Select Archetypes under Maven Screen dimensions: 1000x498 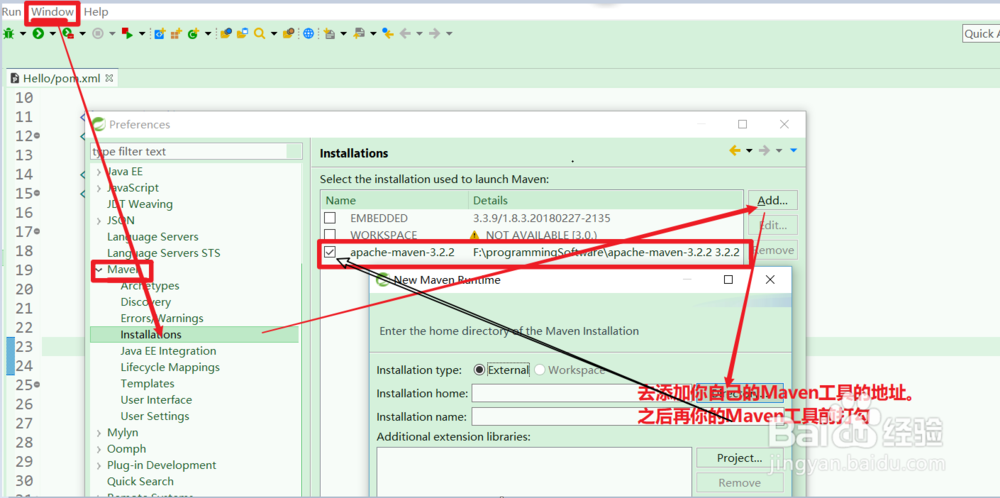150,286
